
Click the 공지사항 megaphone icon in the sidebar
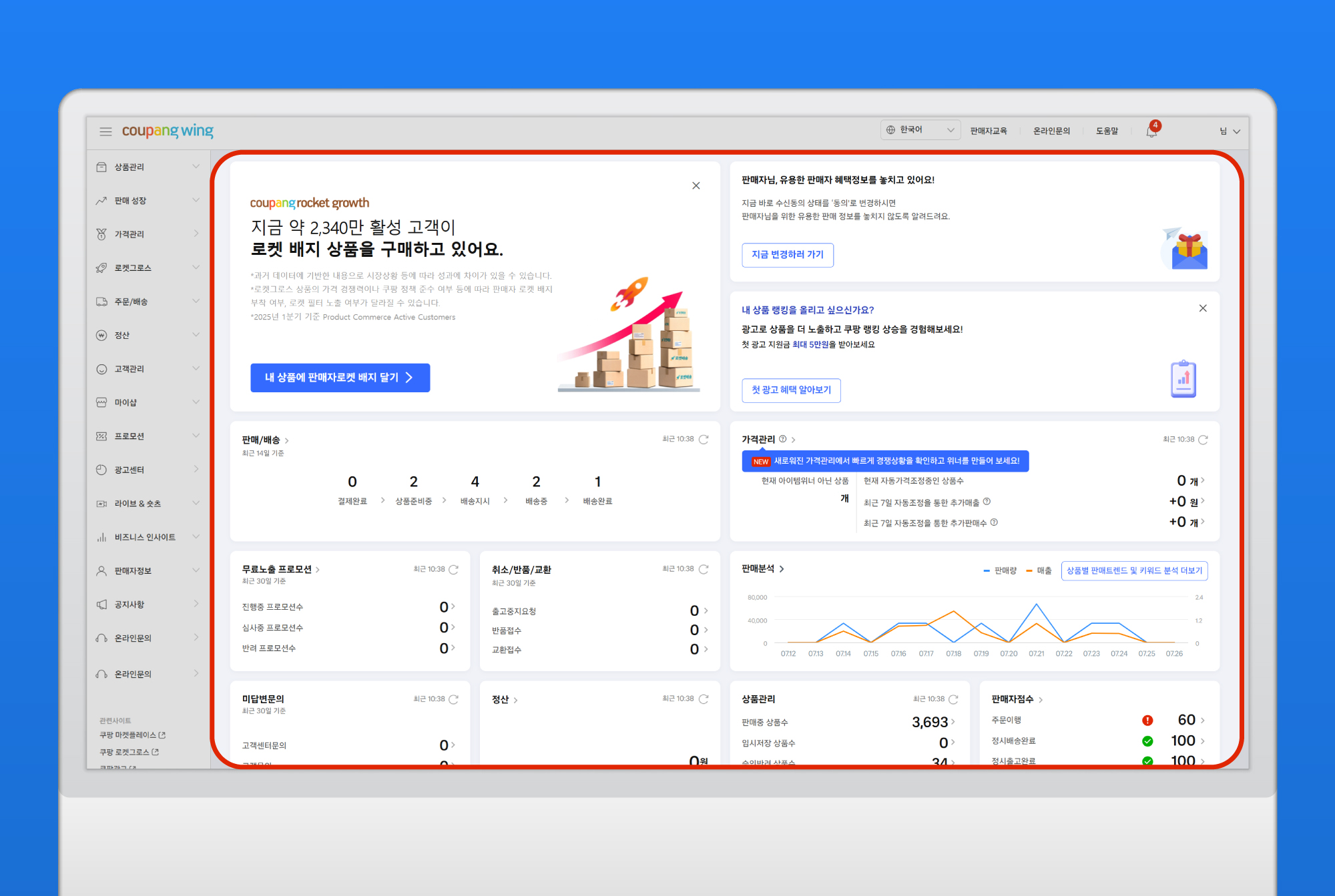[101, 604]
